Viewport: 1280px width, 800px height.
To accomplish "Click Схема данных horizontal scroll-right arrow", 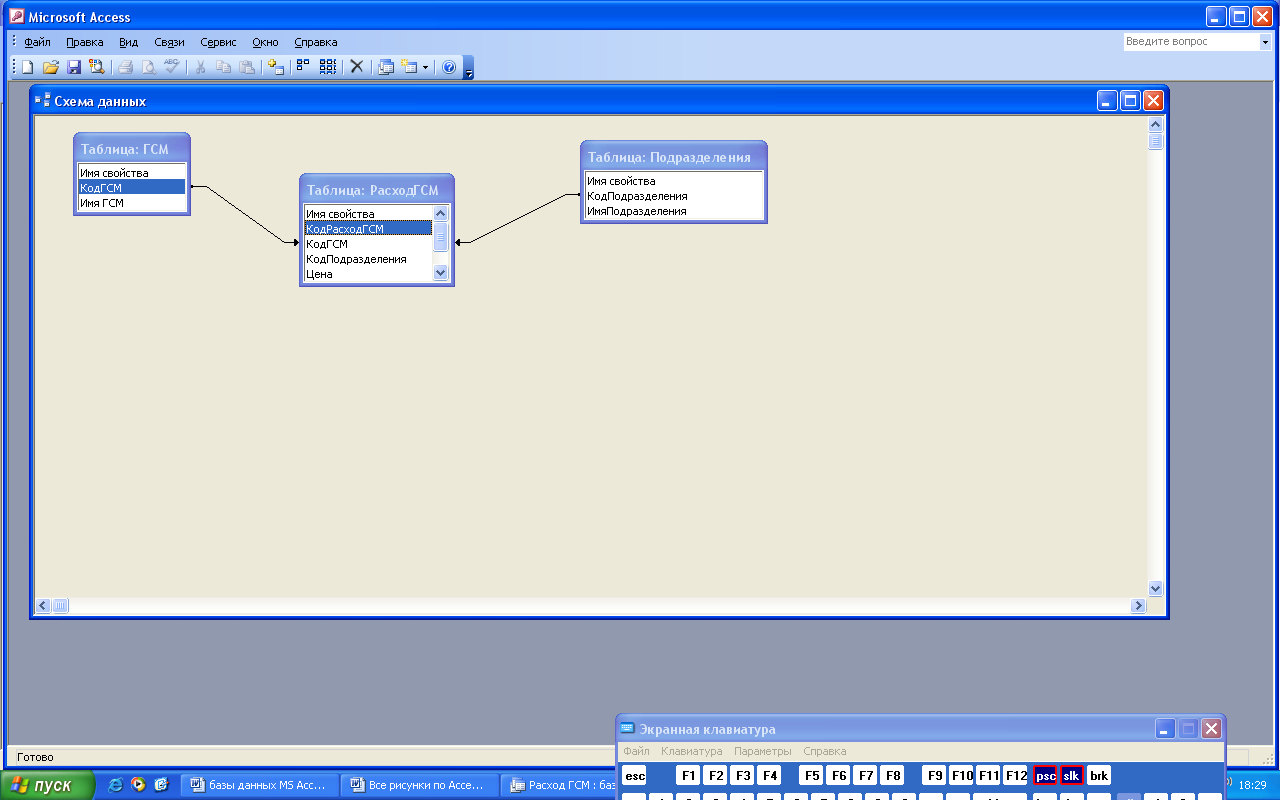I will [x=1138, y=605].
